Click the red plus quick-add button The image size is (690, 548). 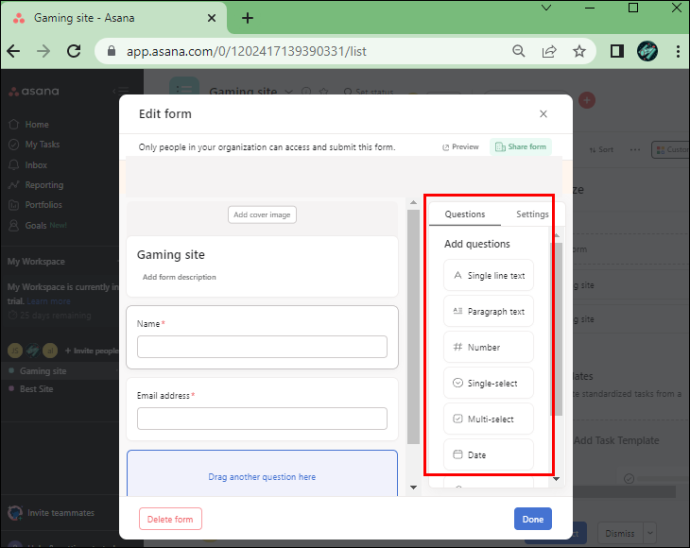(x=587, y=100)
